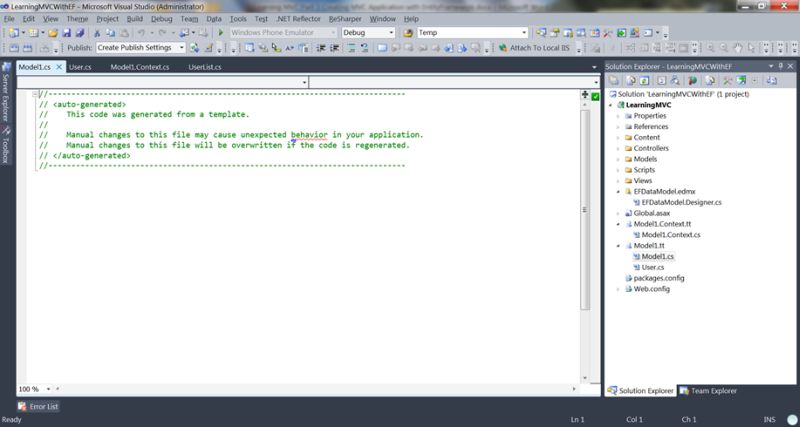Click the ReSharper green status indicator
The width and height of the screenshot is (800, 427).
[595, 96]
